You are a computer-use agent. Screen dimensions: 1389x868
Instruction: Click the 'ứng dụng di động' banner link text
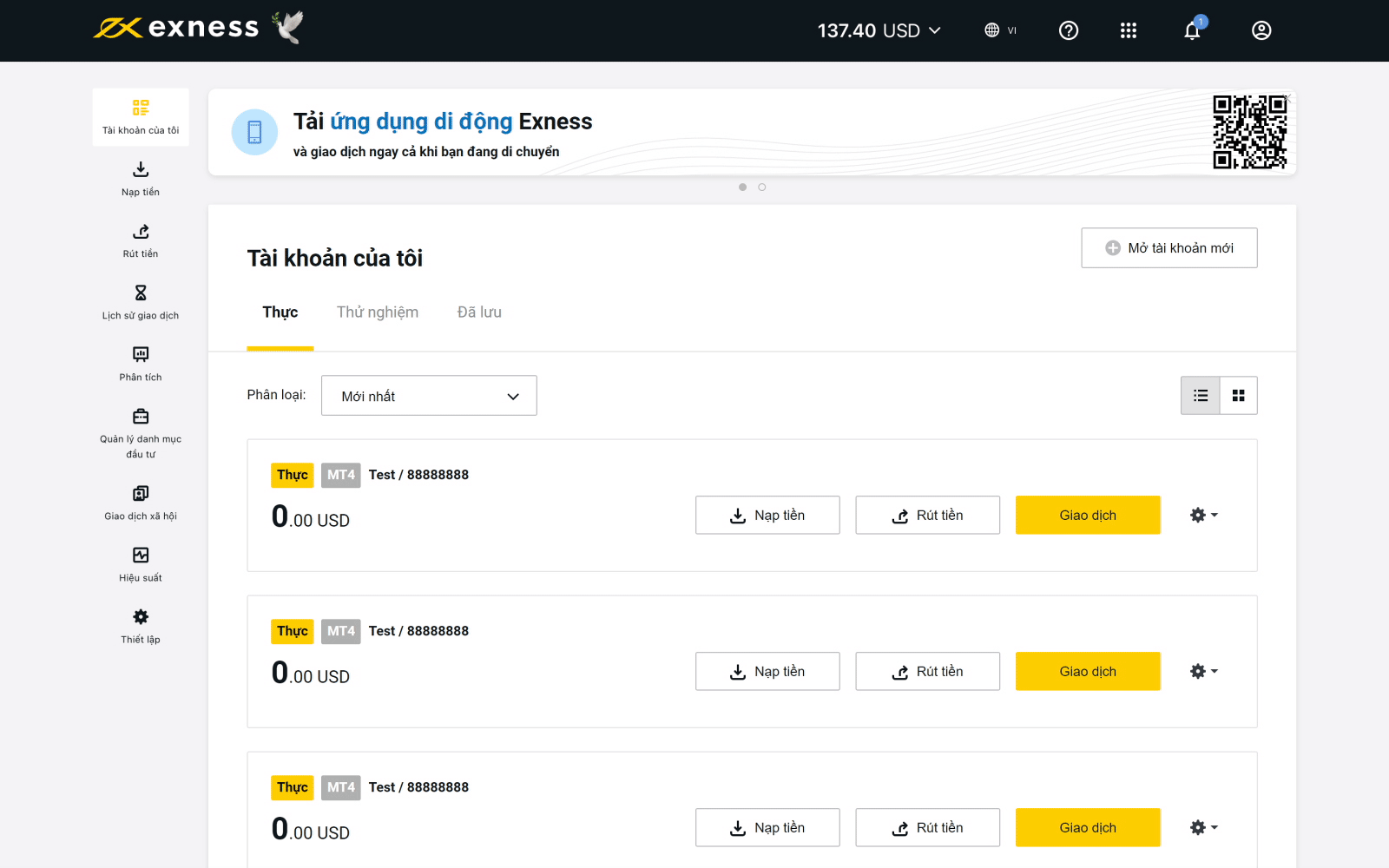coord(421,122)
